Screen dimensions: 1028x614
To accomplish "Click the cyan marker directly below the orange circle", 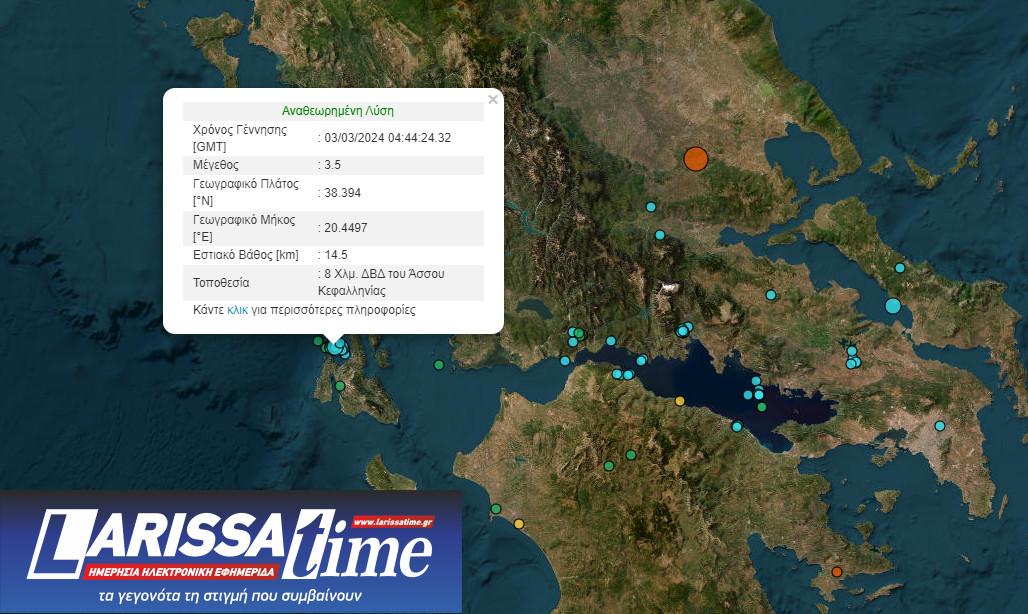I will [x=651, y=207].
